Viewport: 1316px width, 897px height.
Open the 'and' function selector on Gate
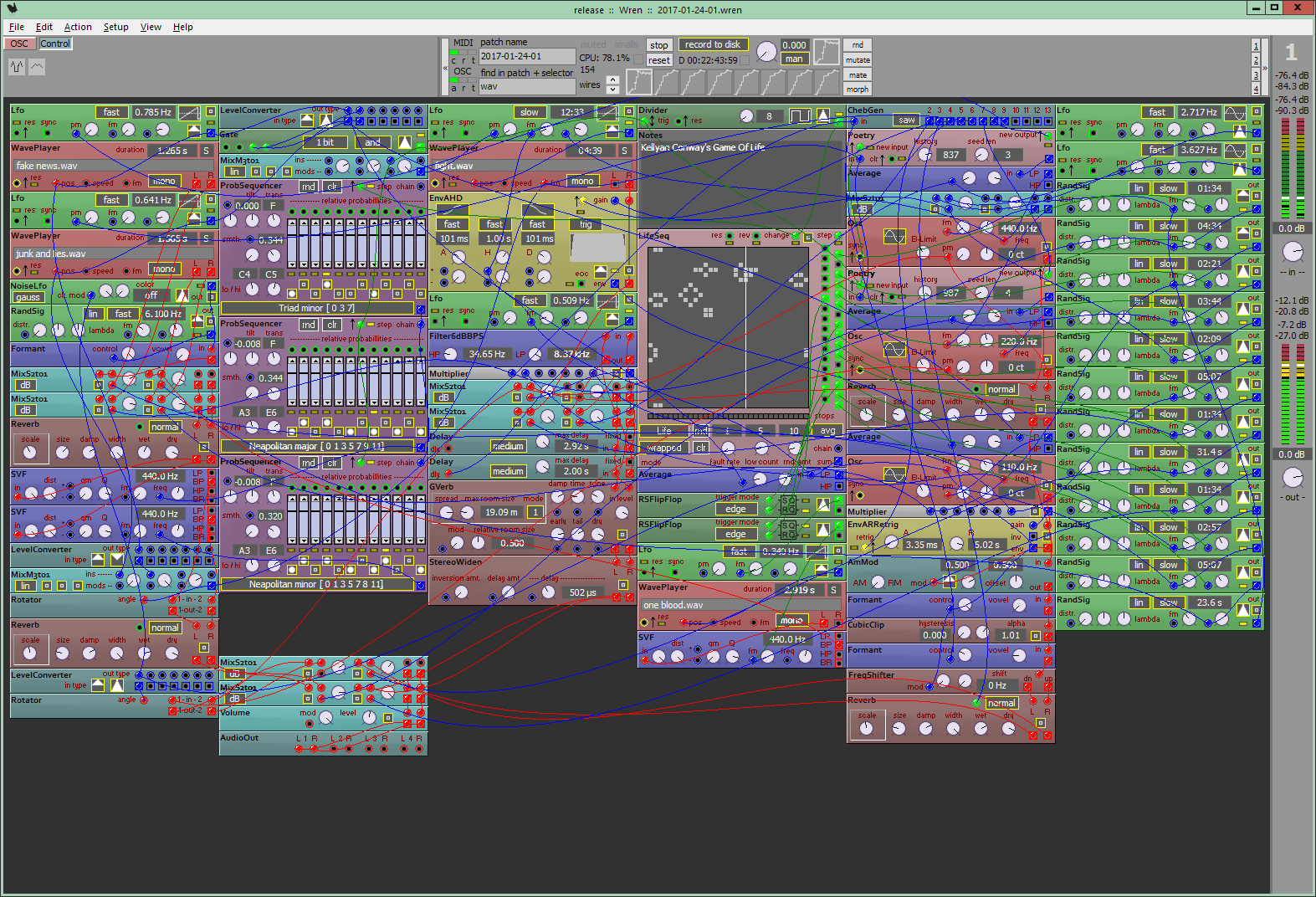pos(372,142)
